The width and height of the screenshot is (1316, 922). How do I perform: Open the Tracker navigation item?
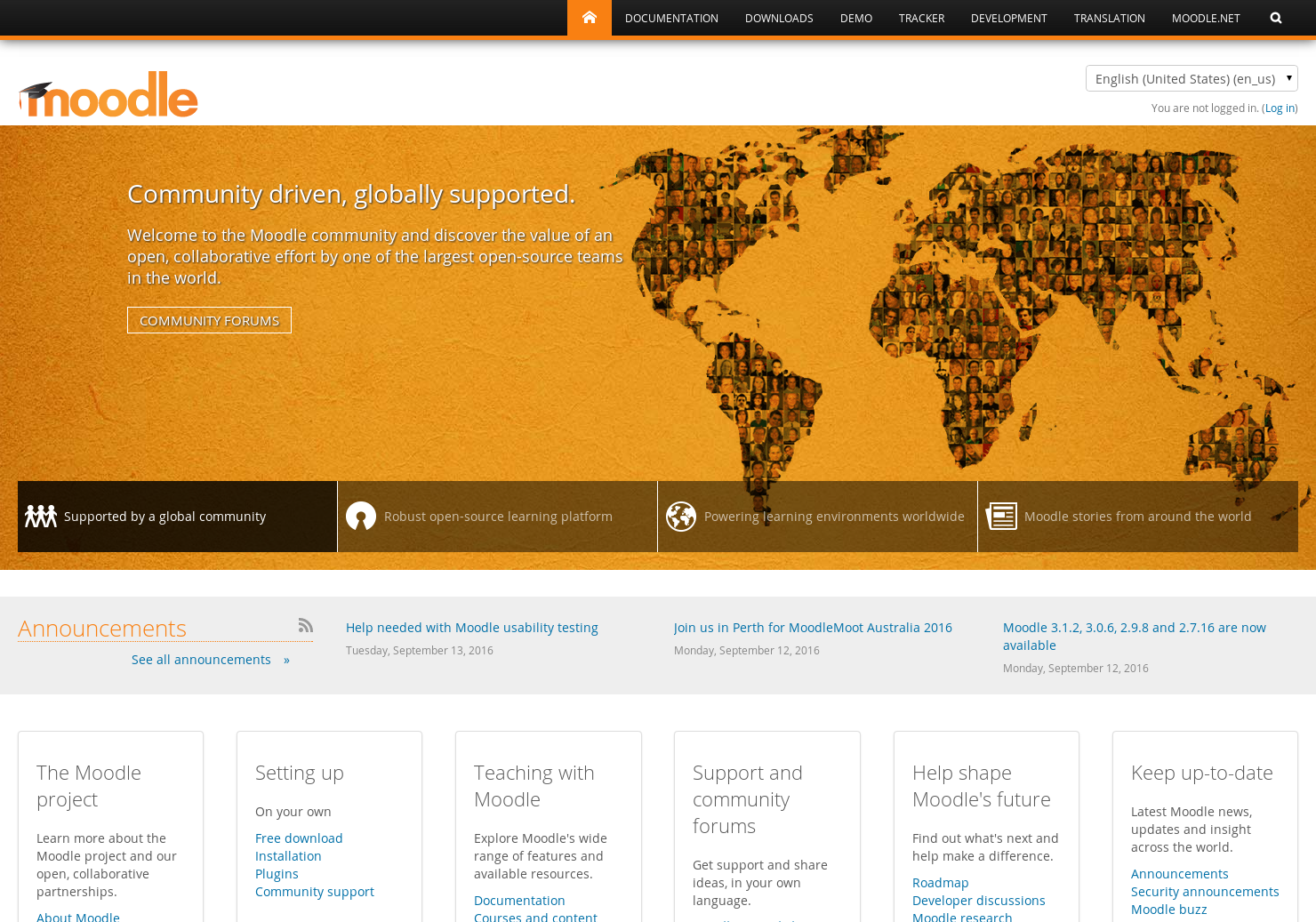pyautogui.click(x=921, y=17)
